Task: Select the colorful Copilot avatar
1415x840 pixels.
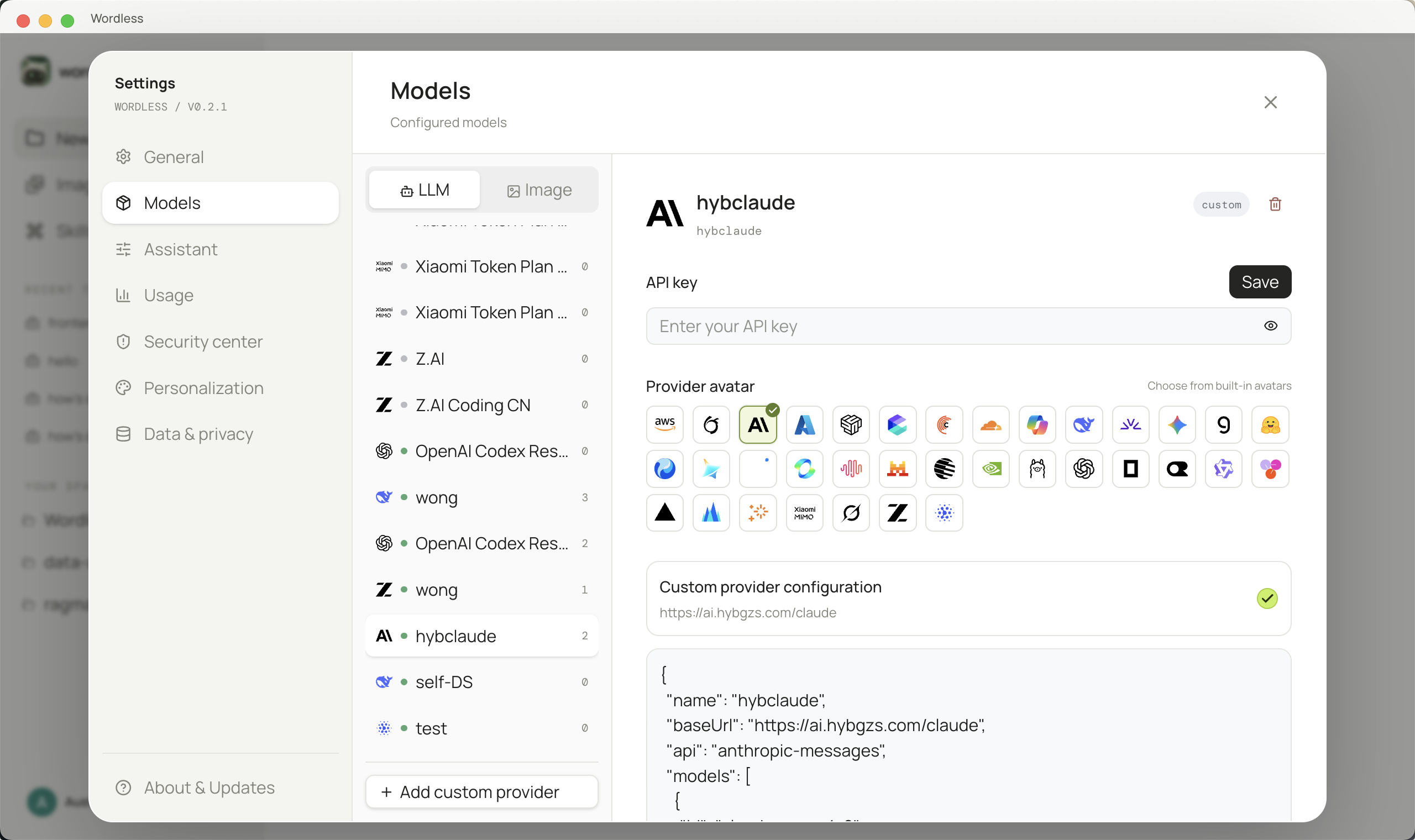Action: click(1037, 424)
